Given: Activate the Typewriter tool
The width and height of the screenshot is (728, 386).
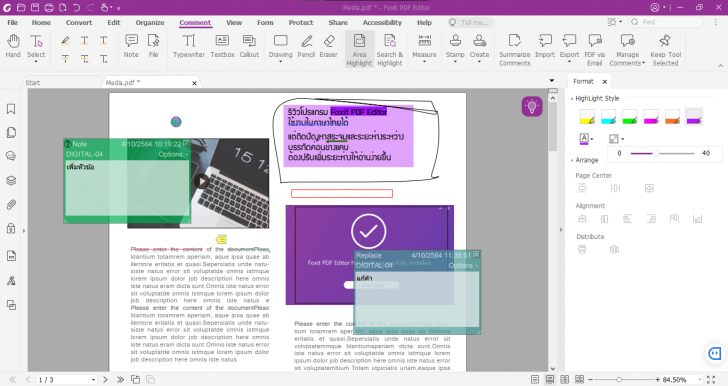Looking at the screenshot, I should point(188,46).
